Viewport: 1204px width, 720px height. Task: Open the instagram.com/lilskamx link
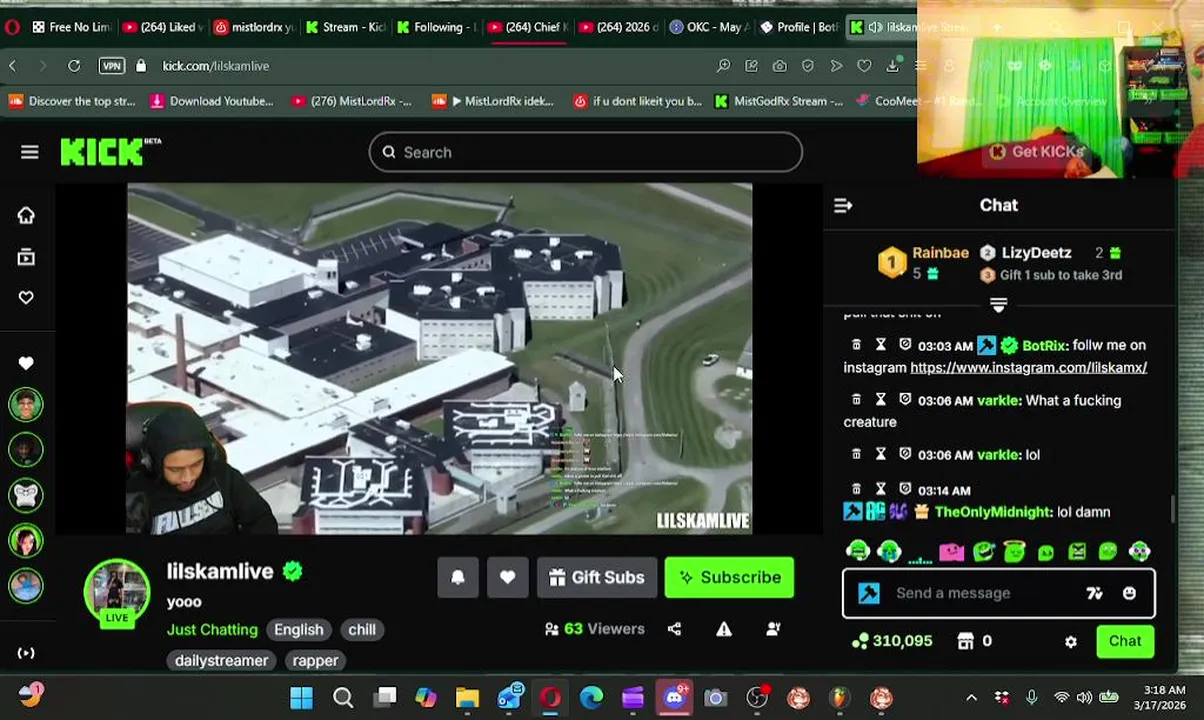tap(1028, 367)
